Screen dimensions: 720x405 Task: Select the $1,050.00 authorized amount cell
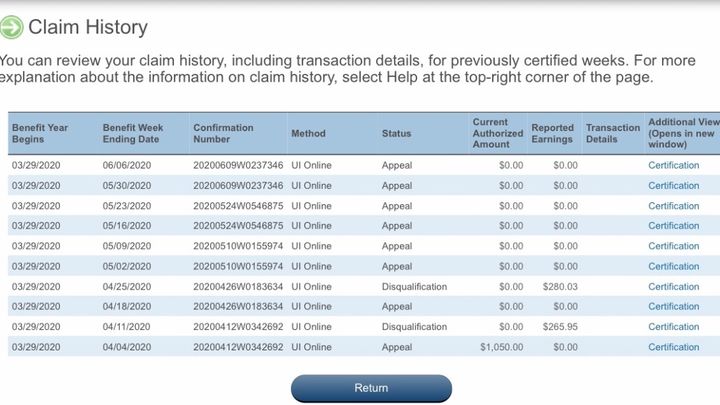pyautogui.click(x=501, y=347)
